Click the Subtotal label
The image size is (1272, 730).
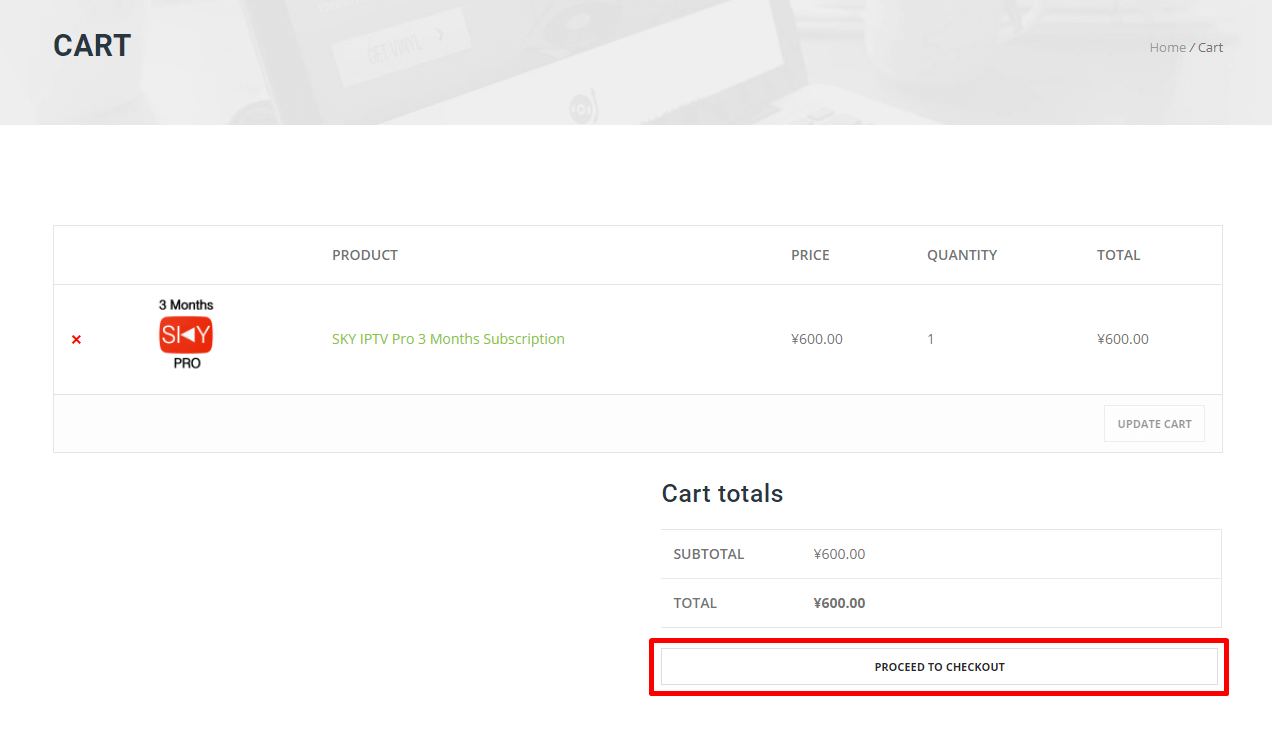(708, 554)
